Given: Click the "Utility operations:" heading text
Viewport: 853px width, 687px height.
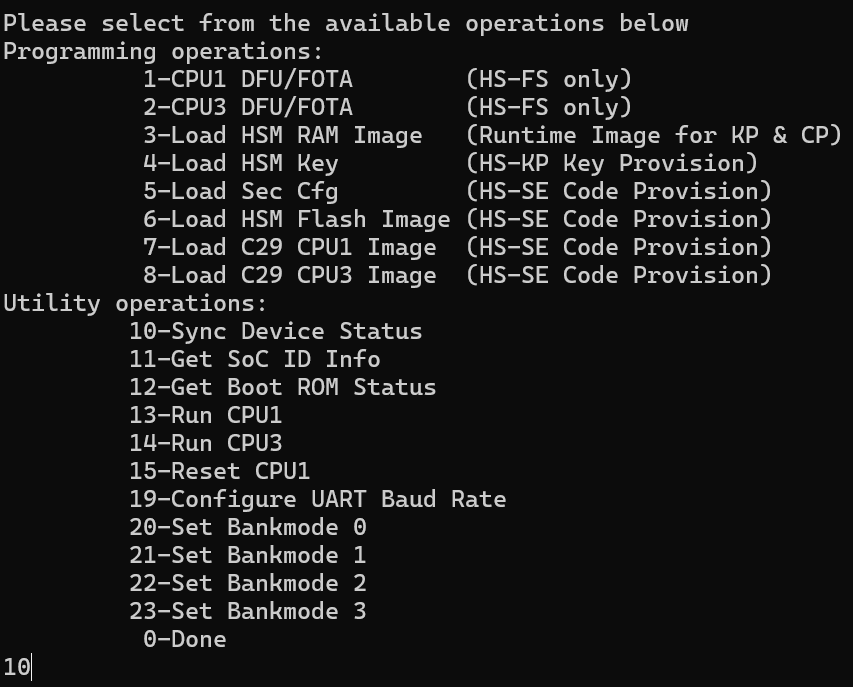Looking at the screenshot, I should [x=135, y=303].
